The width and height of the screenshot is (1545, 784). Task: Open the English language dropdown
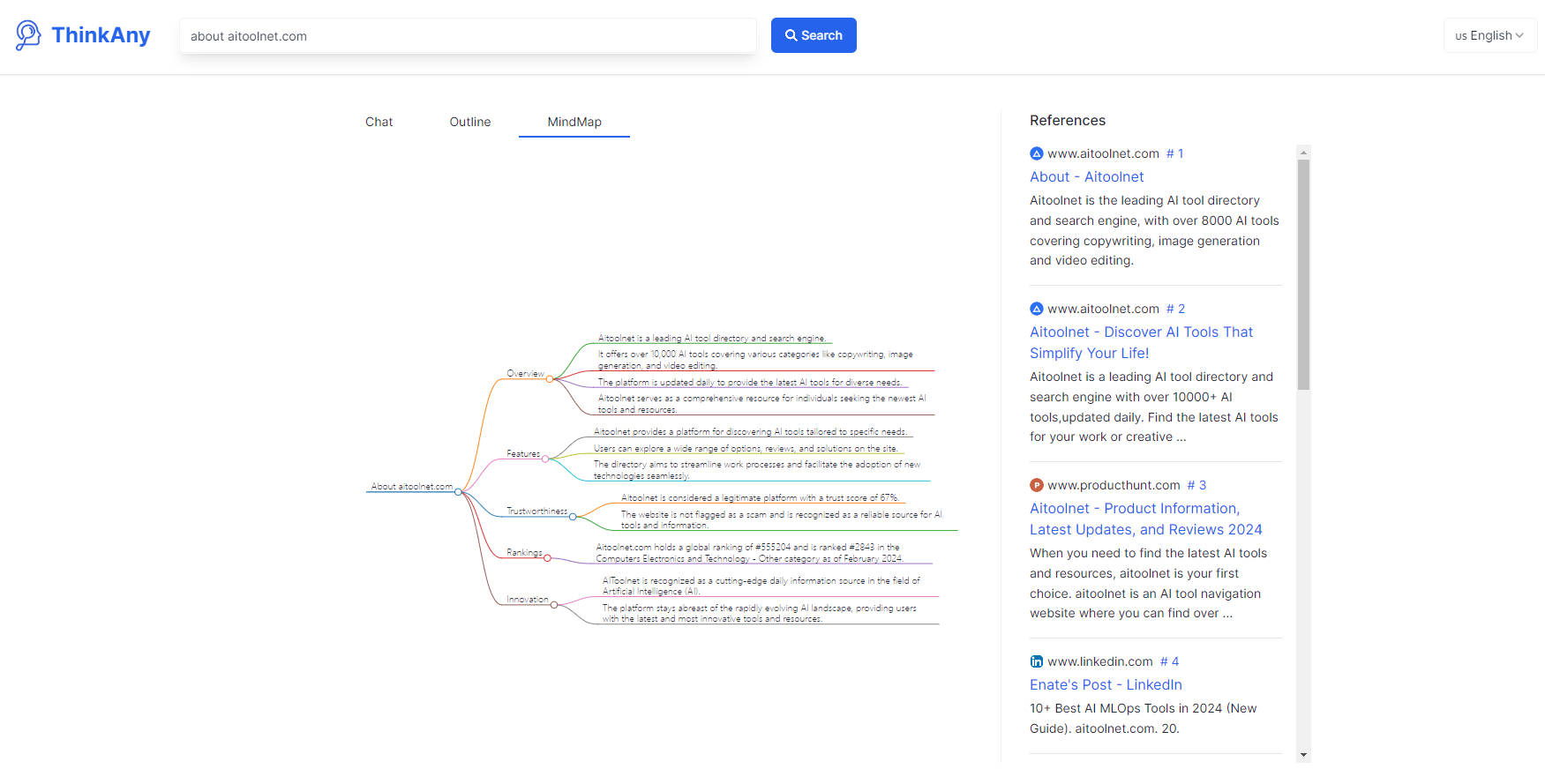click(1489, 35)
